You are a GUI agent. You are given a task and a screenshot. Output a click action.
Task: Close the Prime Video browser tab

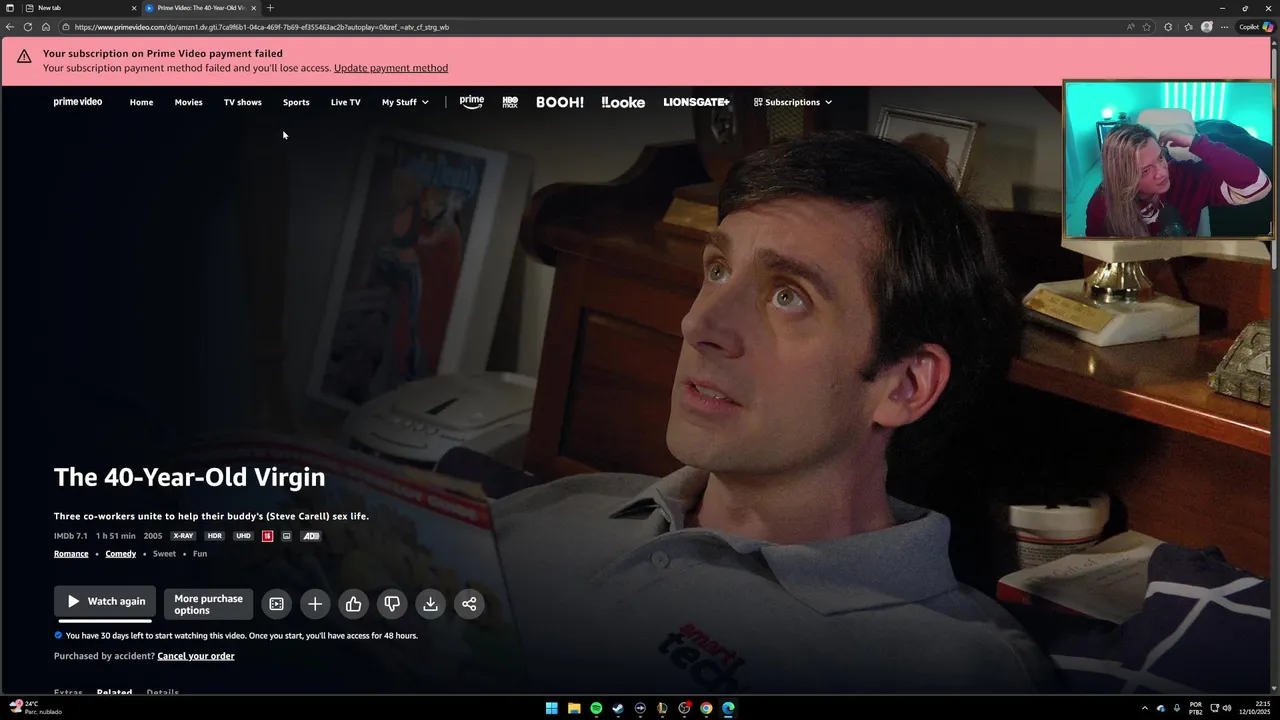pos(254,8)
